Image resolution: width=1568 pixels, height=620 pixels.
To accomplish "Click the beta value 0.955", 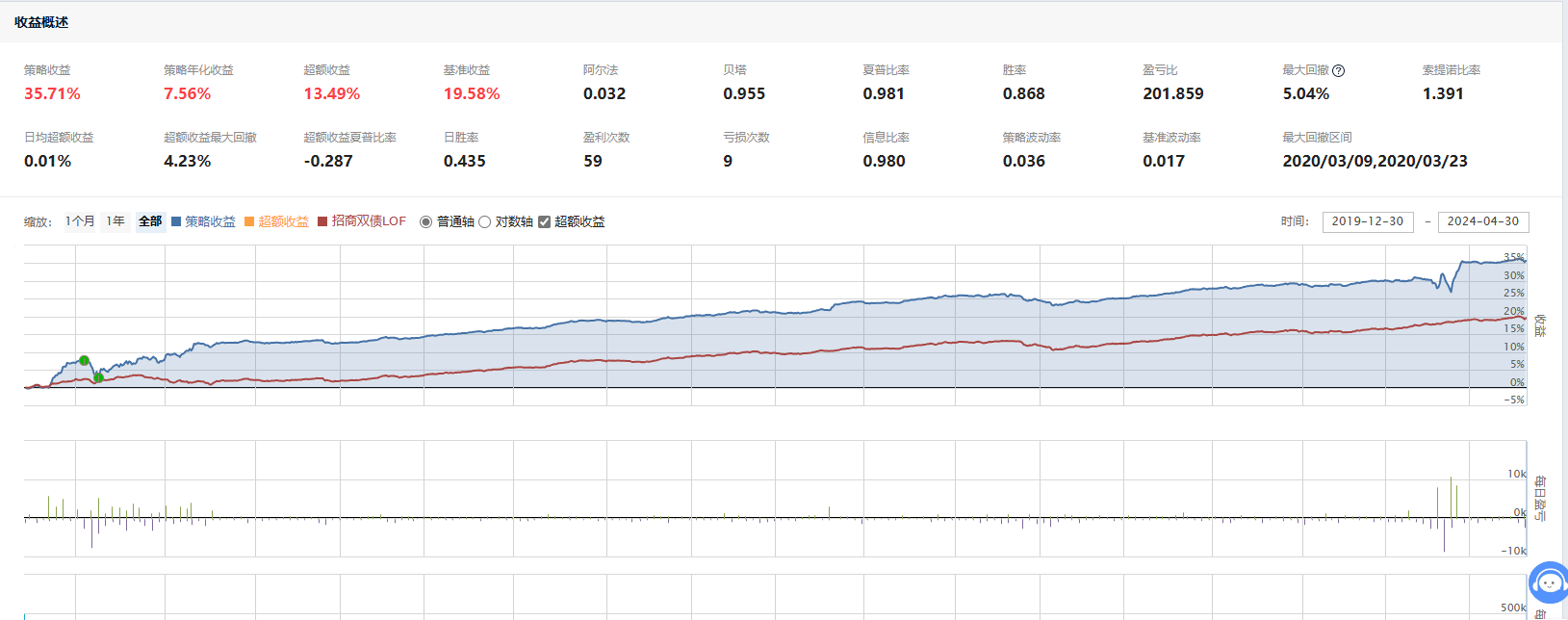I will (744, 93).
